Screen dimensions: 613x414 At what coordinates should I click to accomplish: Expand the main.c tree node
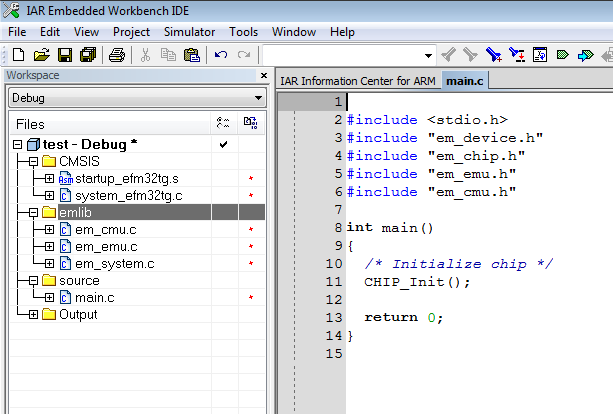click(x=49, y=298)
